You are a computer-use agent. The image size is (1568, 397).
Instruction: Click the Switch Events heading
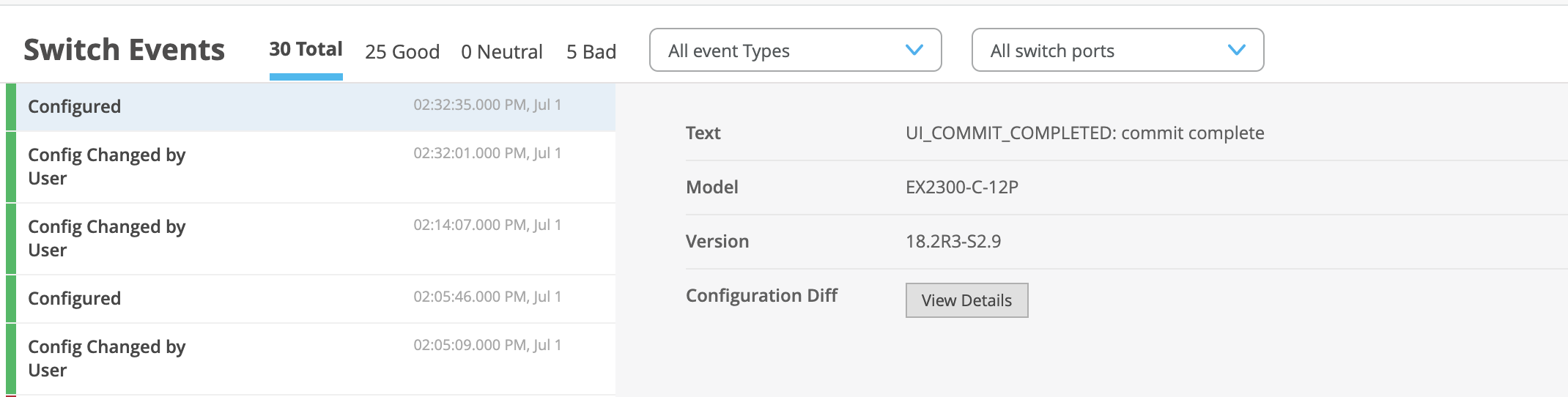pos(125,50)
